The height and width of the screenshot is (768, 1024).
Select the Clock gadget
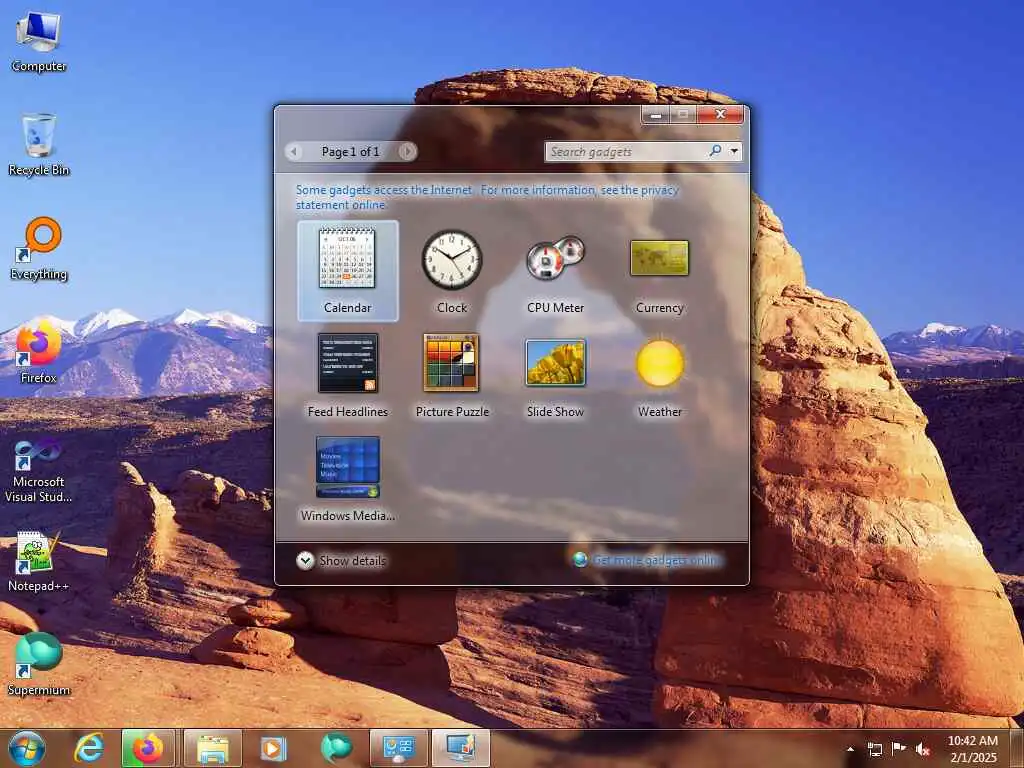point(451,270)
